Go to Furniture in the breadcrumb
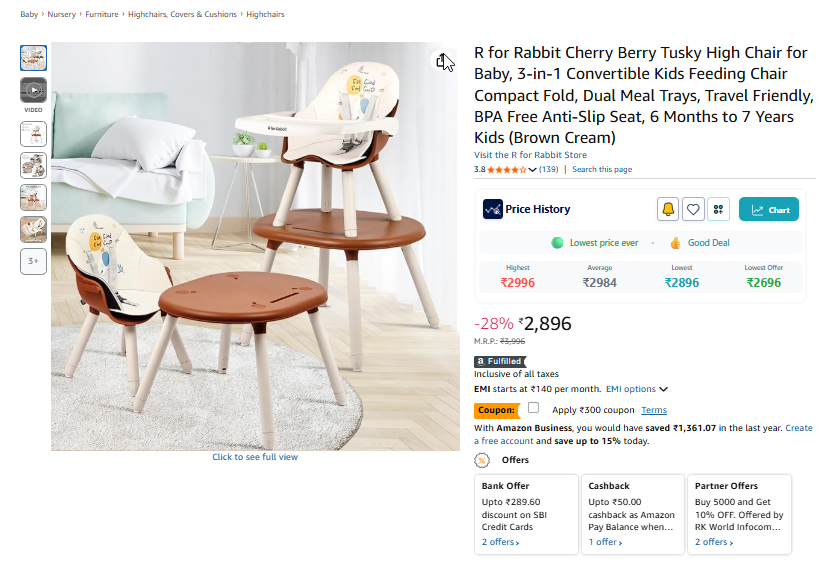This screenshot has height=564, width=834. click(x=101, y=15)
